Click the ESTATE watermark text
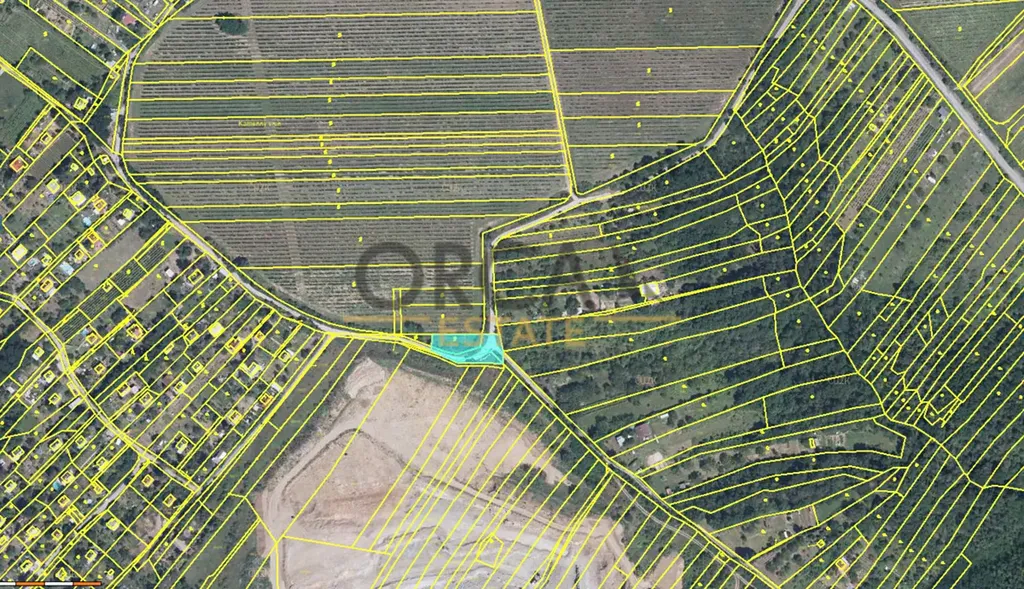This screenshot has height=589, width=1024. click(512, 326)
